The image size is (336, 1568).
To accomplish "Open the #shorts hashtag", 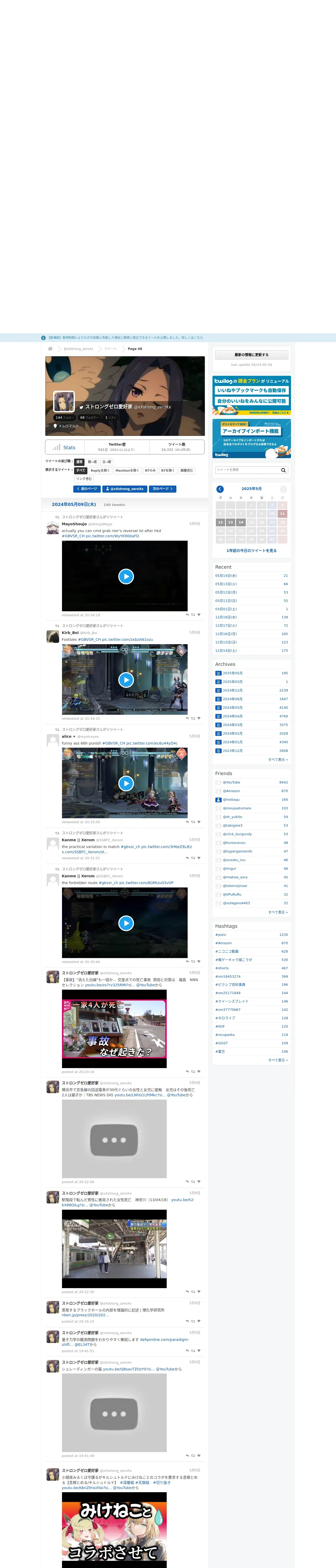I will (222, 969).
